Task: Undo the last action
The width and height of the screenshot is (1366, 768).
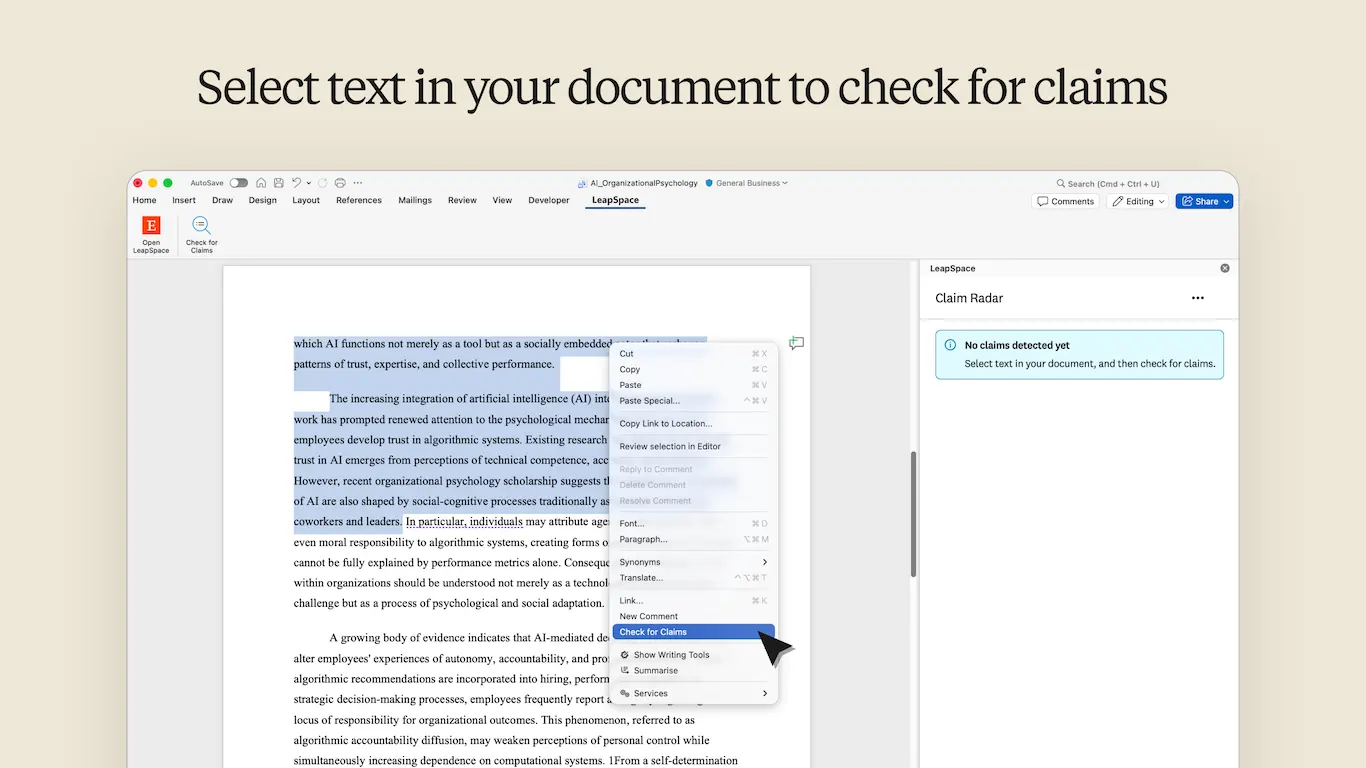Action: (296, 183)
